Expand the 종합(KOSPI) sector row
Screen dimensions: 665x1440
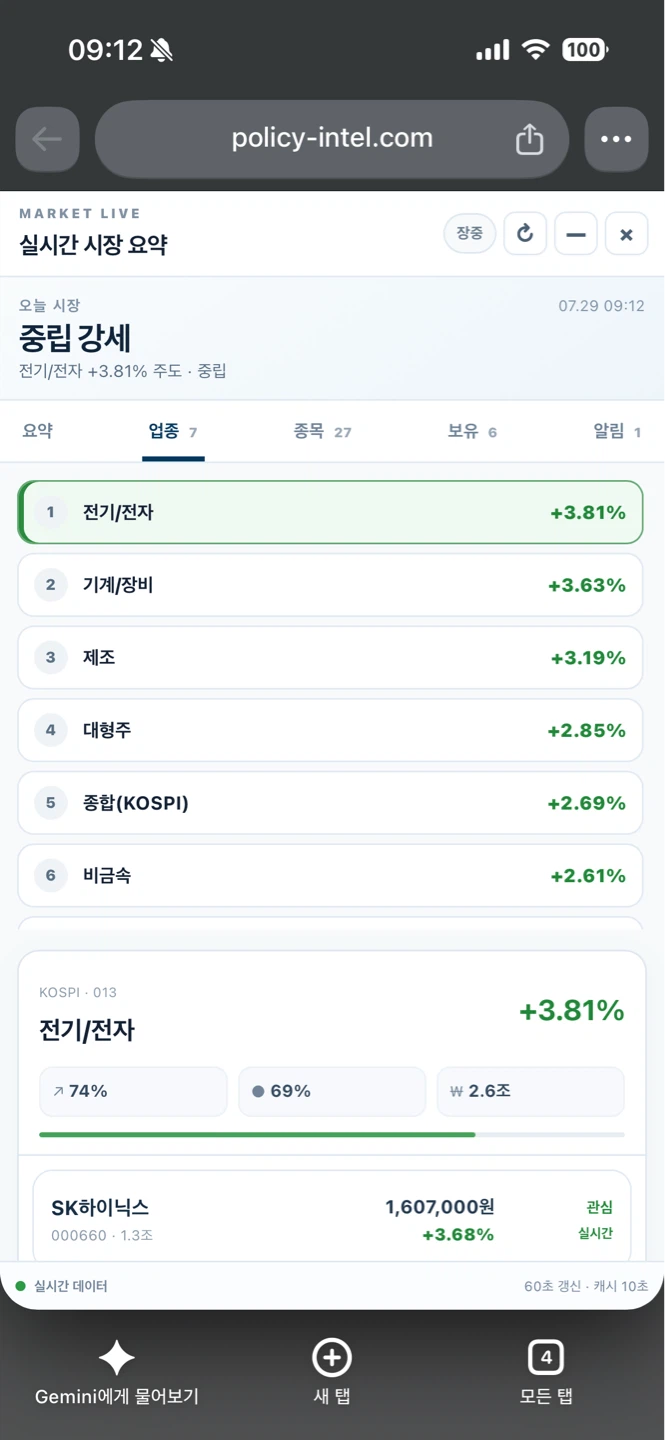[330, 803]
